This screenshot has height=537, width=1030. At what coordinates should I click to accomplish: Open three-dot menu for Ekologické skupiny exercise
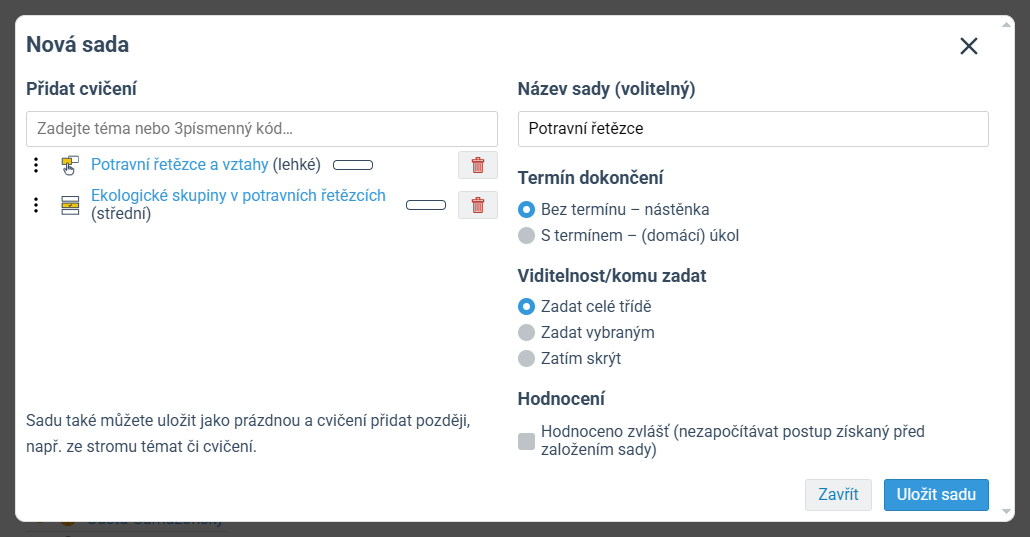click(36, 205)
